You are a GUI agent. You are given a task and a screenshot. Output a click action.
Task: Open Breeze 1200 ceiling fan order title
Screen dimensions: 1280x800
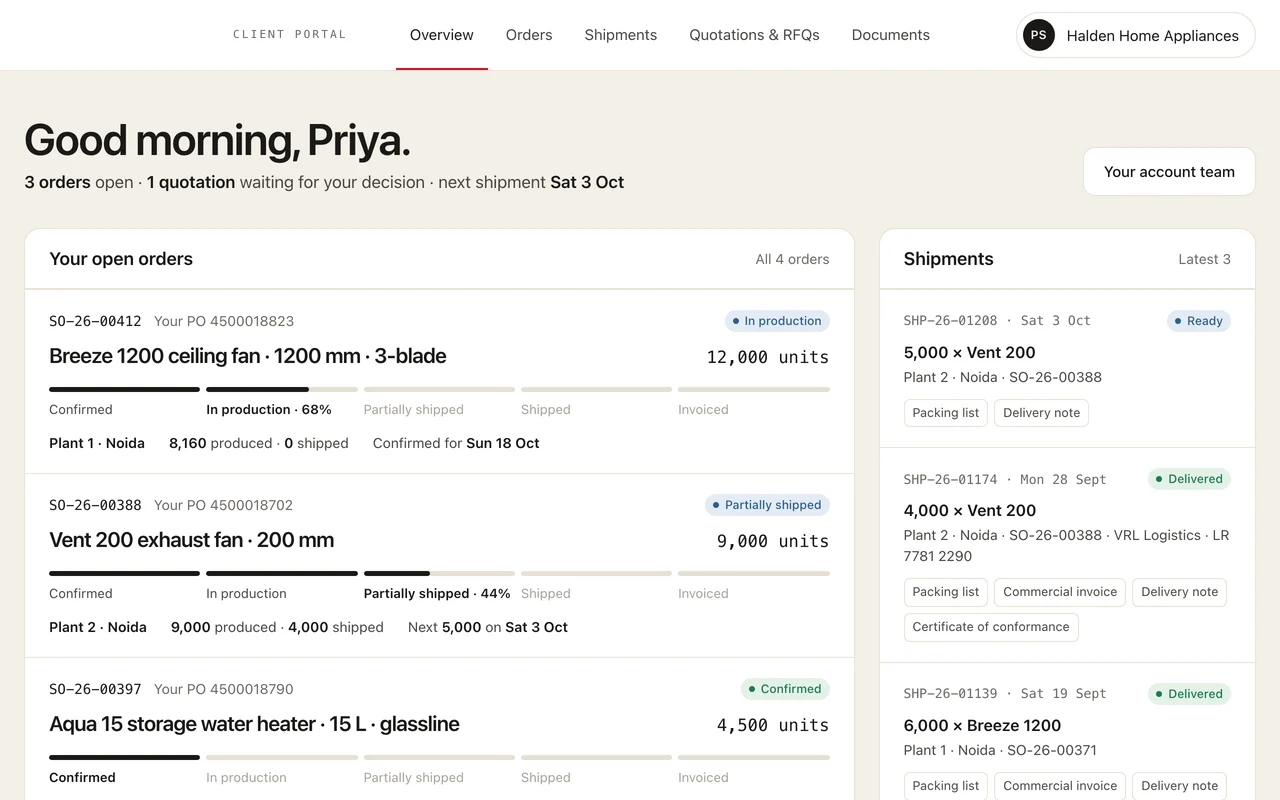[x=248, y=356]
